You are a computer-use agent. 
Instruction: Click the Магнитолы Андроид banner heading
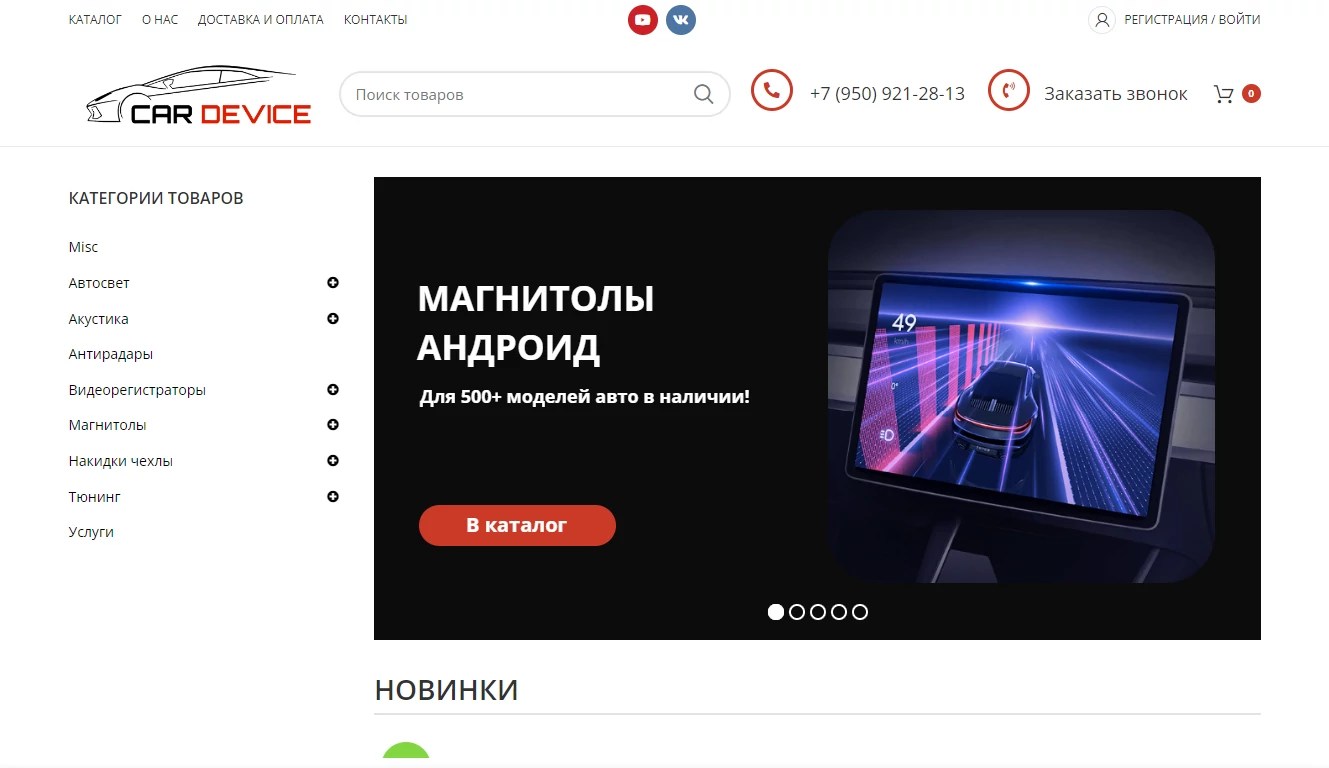pos(536,323)
